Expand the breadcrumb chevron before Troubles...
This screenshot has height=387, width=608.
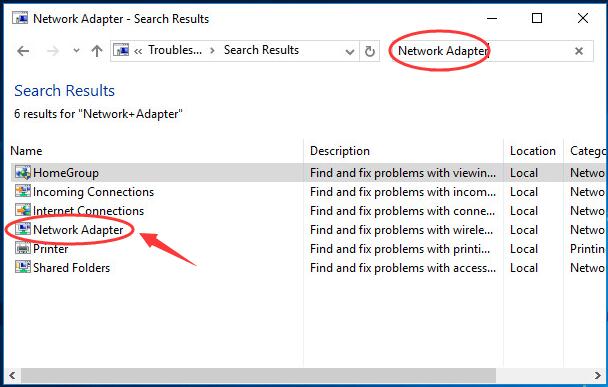138,51
